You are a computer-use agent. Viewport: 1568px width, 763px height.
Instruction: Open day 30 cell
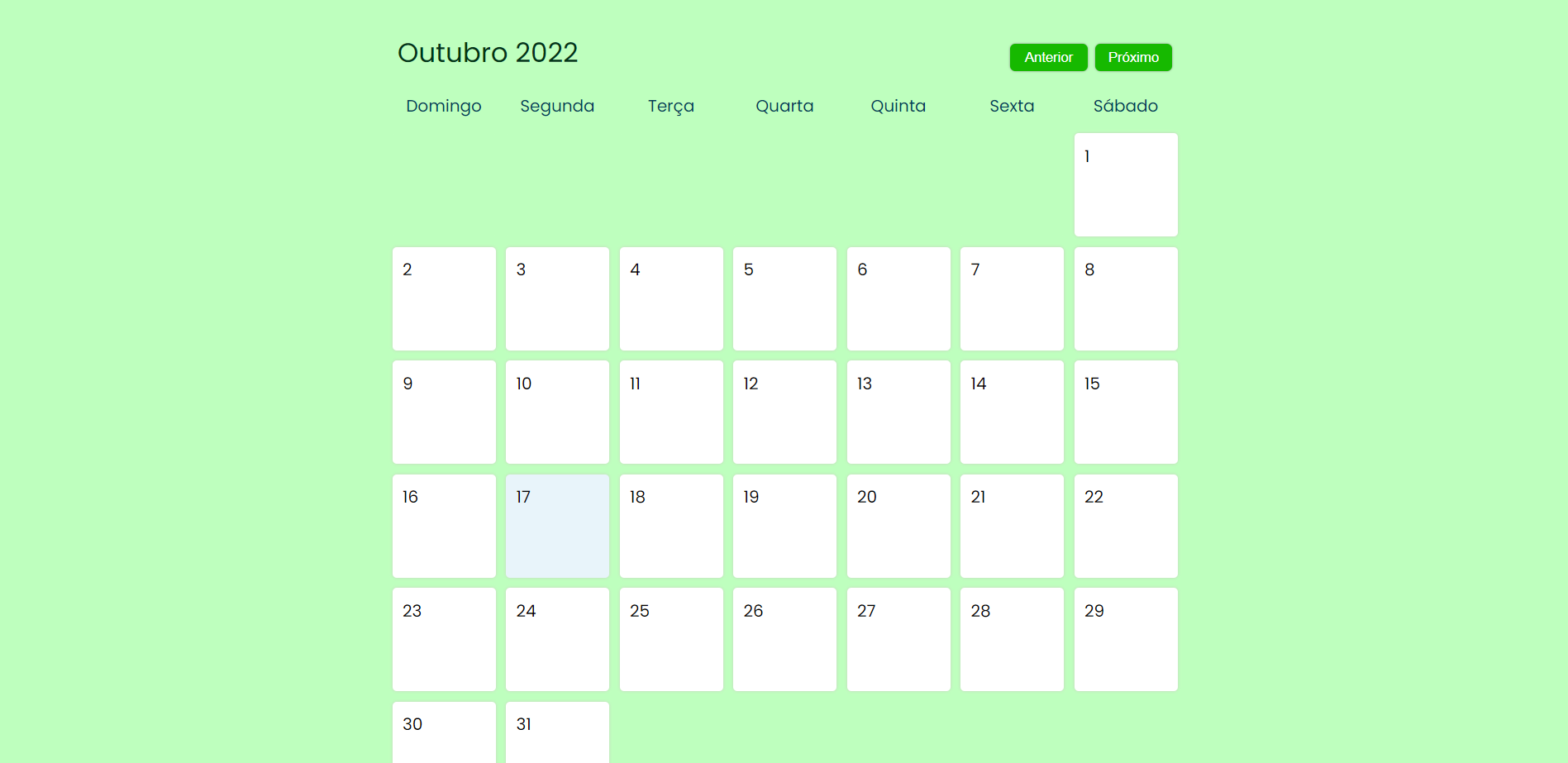[x=444, y=734]
